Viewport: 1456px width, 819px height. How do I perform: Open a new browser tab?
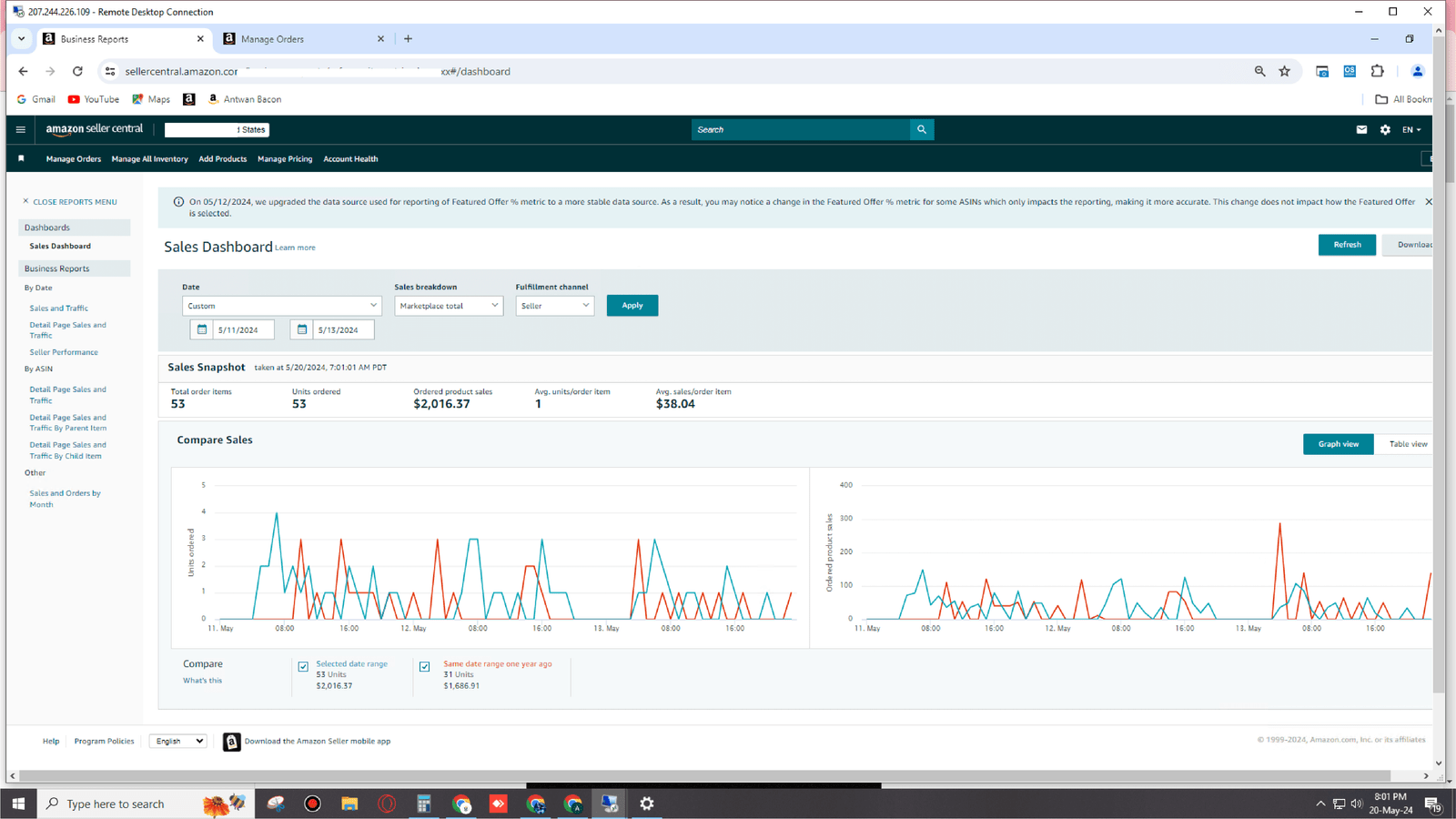point(408,38)
